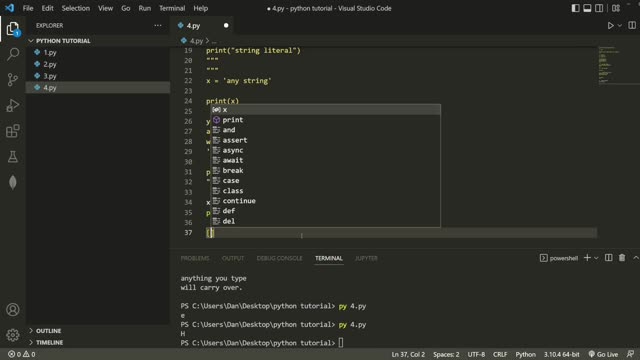Screen dimensions: 640x360
Task: Toggle primary sidebar layout icon
Action: [x=576, y=8]
